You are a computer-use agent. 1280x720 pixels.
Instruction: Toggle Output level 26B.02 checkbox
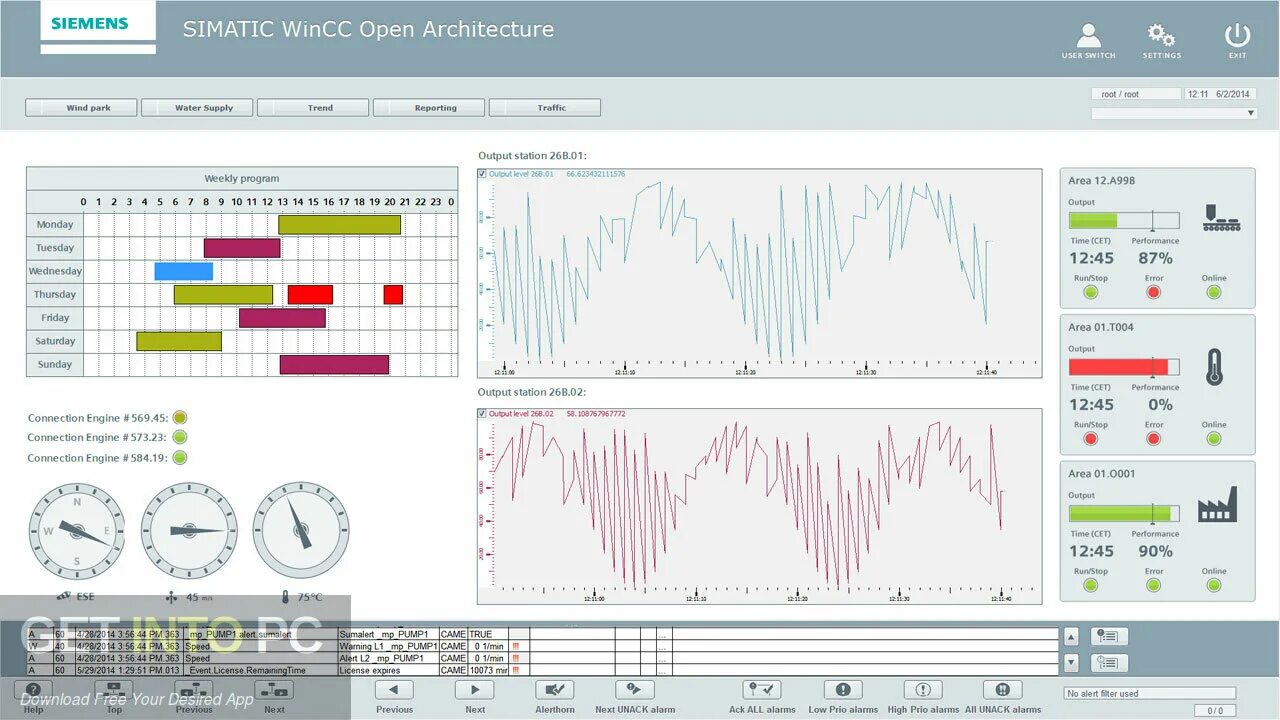click(483, 413)
